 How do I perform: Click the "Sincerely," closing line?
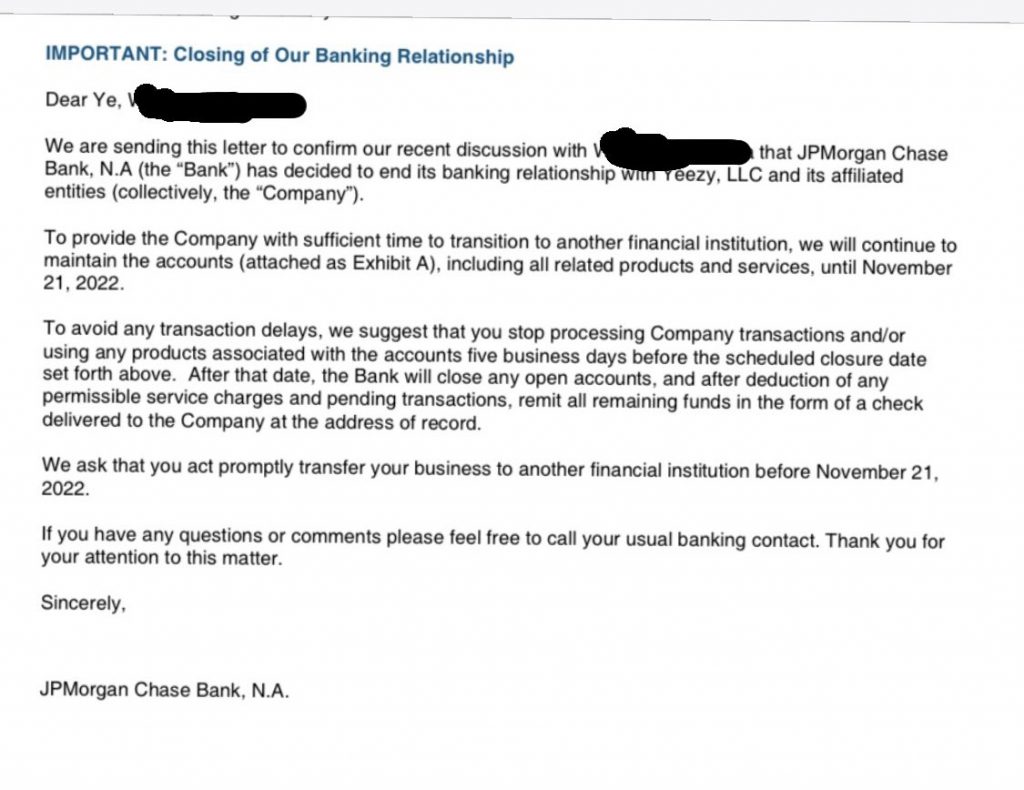[x=83, y=603]
